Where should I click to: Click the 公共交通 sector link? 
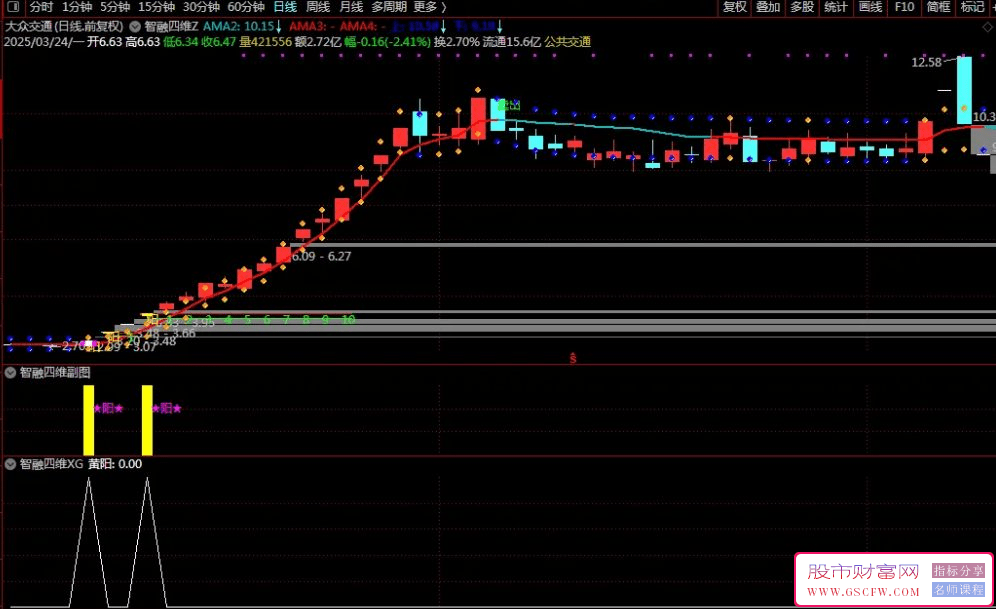(568, 42)
